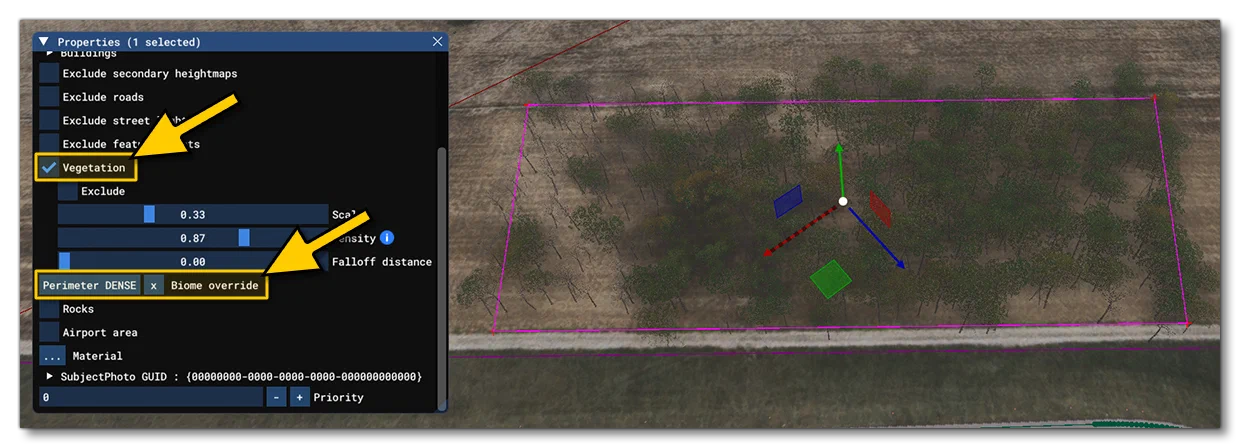Click the white gizmo center point
The image size is (1240, 448).
(843, 202)
